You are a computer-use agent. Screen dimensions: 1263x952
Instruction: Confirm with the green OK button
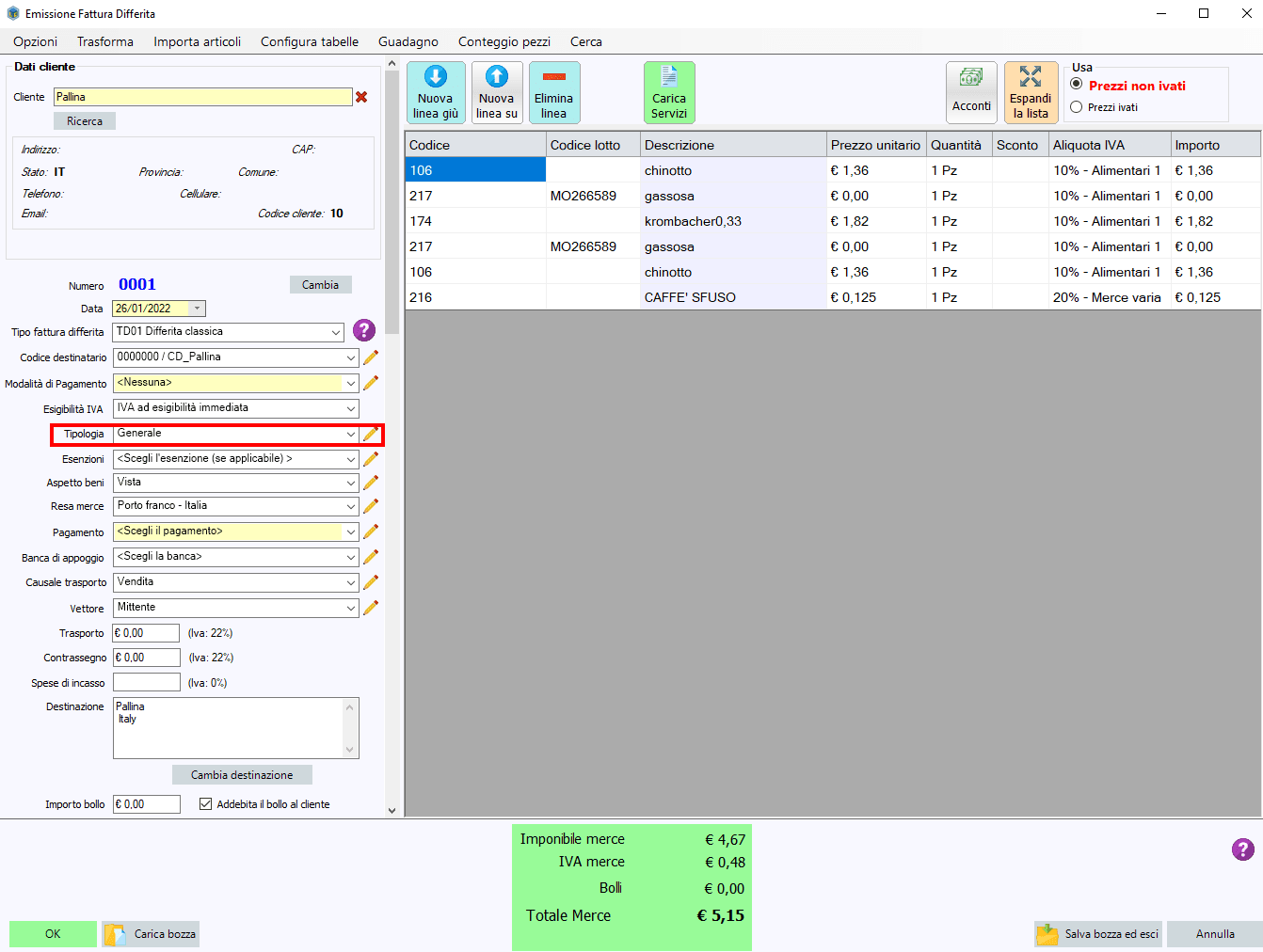[x=53, y=934]
